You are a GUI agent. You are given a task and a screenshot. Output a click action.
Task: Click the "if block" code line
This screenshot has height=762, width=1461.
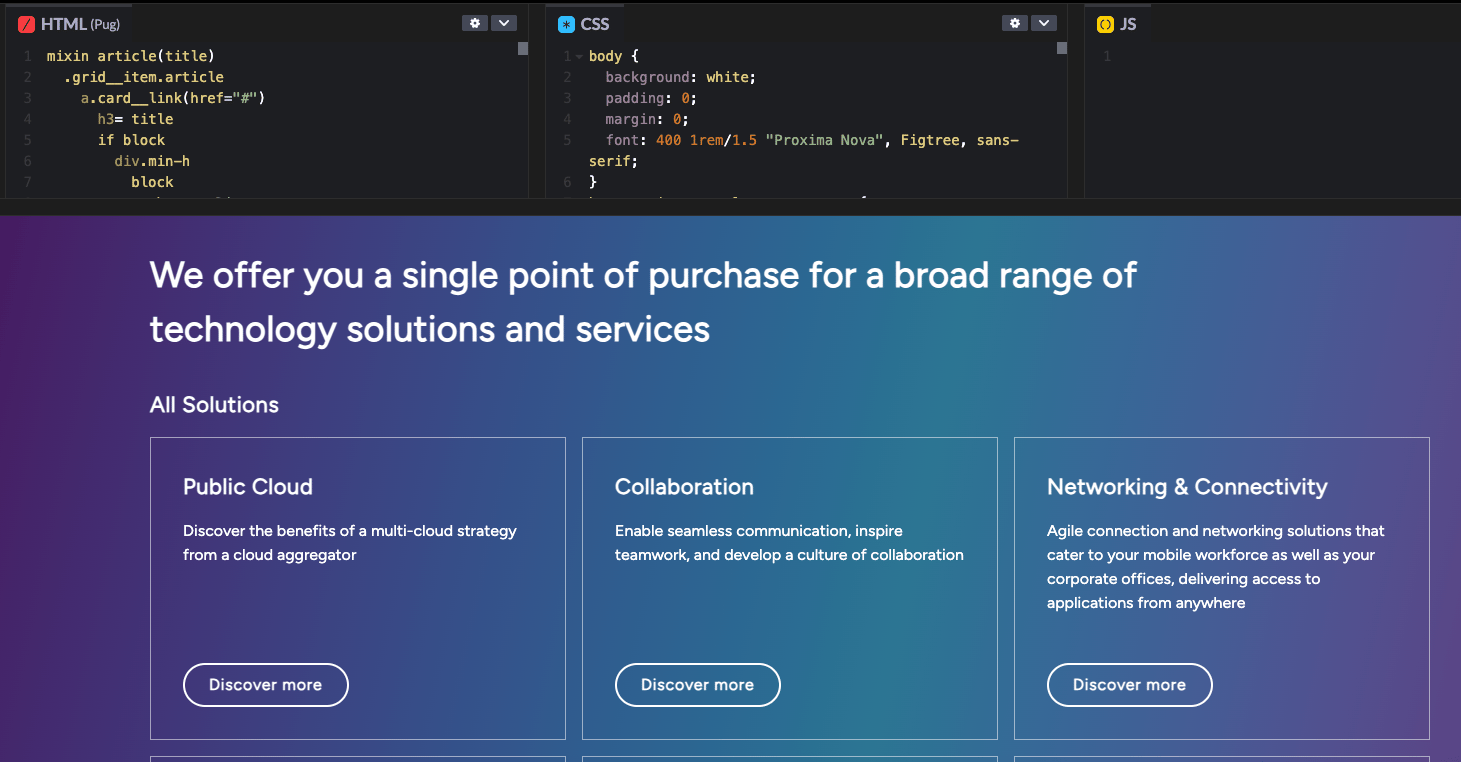[x=132, y=140]
